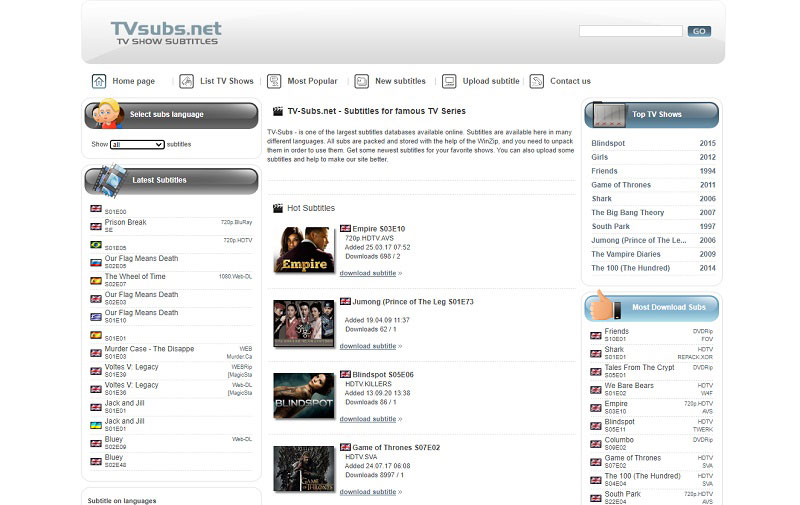Click the Contact us icon
The image size is (800, 505).
[x=536, y=81]
